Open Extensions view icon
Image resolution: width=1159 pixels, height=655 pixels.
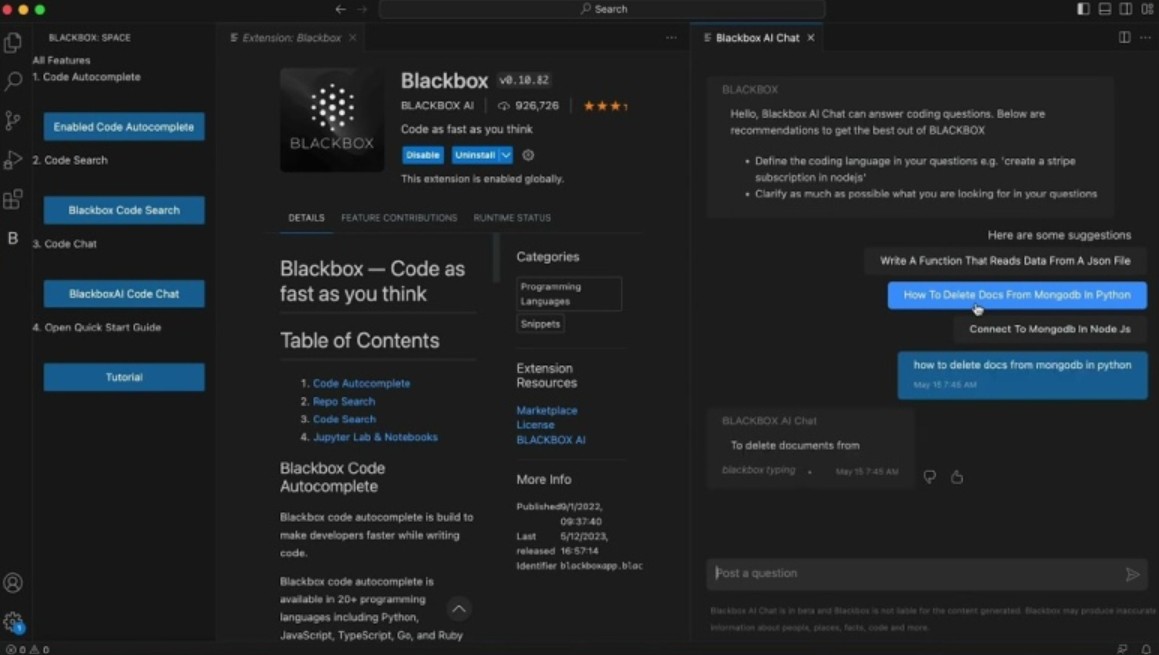click(x=13, y=199)
